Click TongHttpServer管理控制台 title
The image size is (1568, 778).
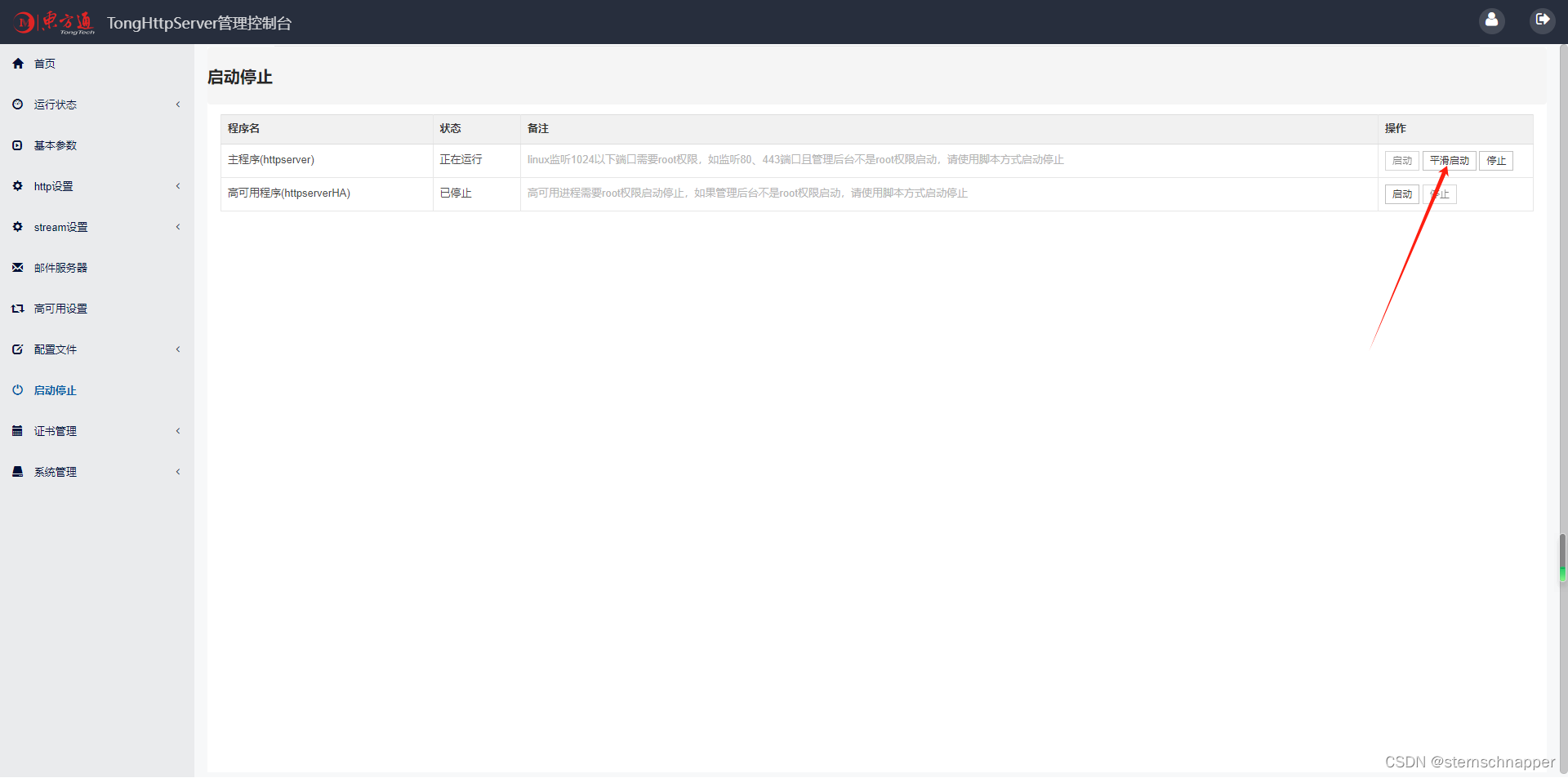[199, 23]
